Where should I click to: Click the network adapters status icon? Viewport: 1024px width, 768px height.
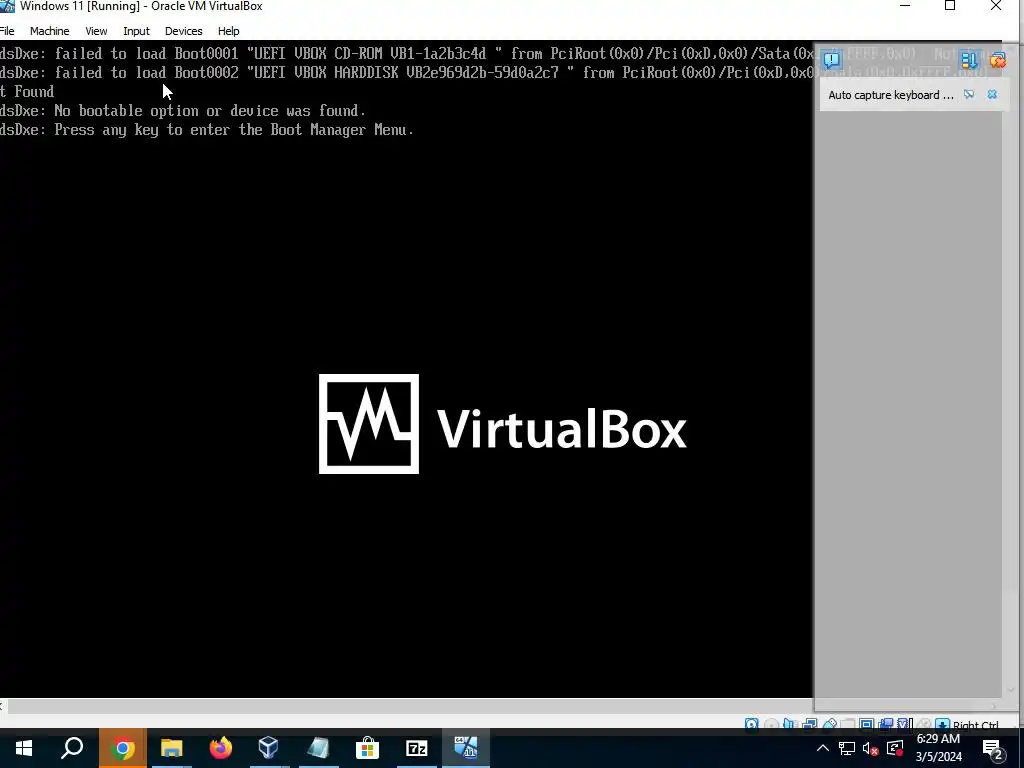[x=810, y=724]
